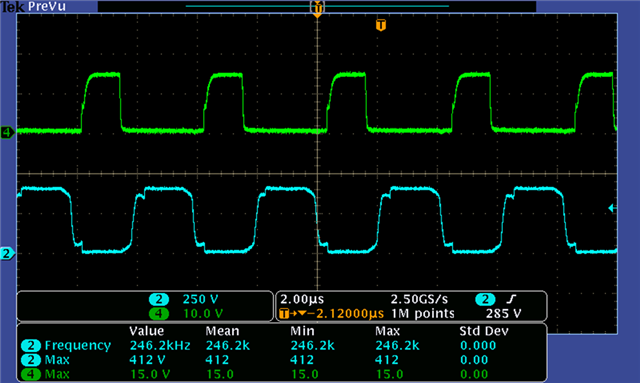
Task: Click the channel 4 ground reference marker
Action: (x=7, y=132)
